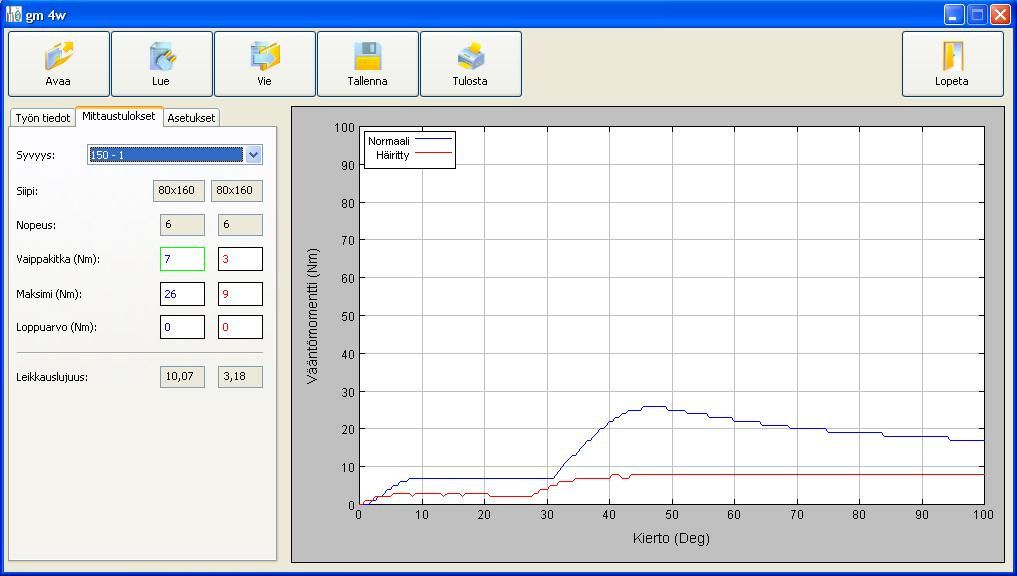Click the Vaippakitka field showing 3

click(x=240, y=259)
